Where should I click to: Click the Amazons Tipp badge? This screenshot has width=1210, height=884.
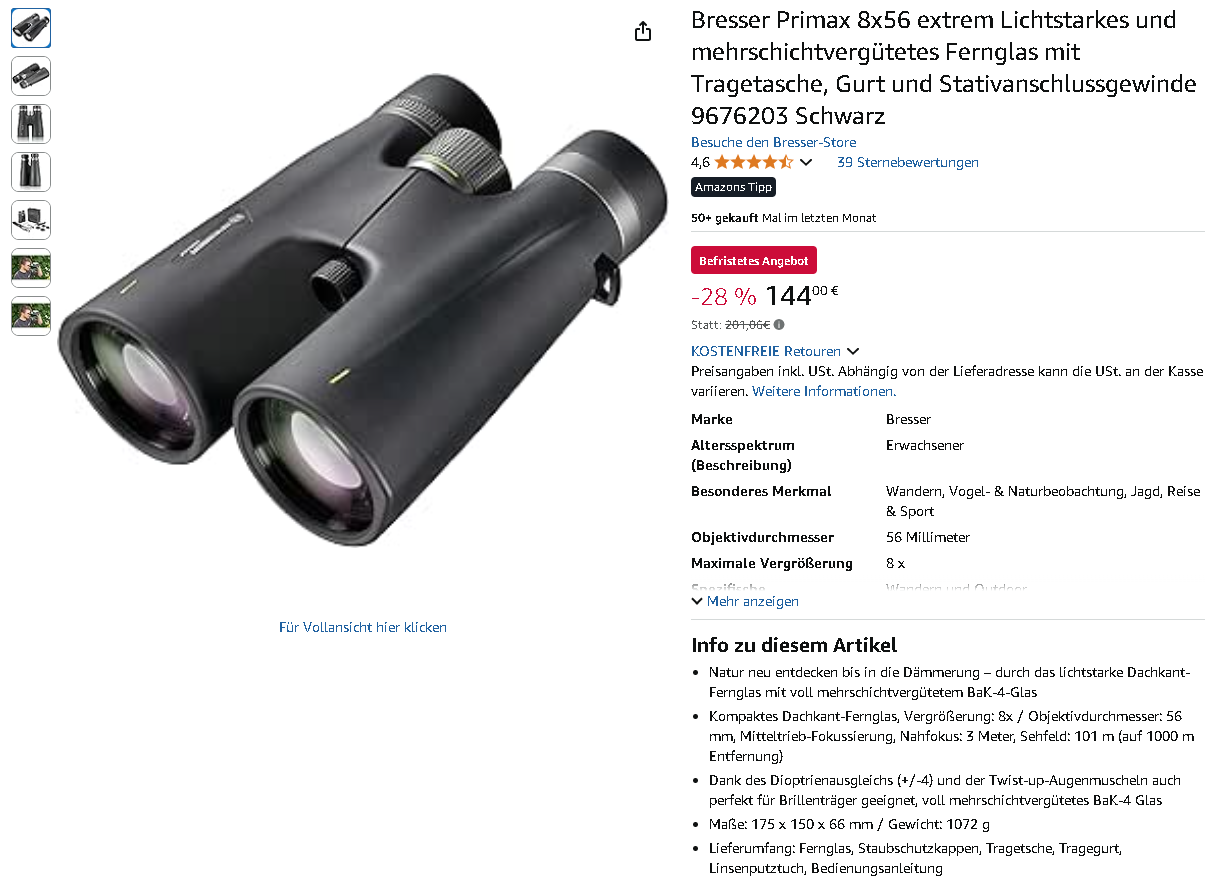[734, 187]
